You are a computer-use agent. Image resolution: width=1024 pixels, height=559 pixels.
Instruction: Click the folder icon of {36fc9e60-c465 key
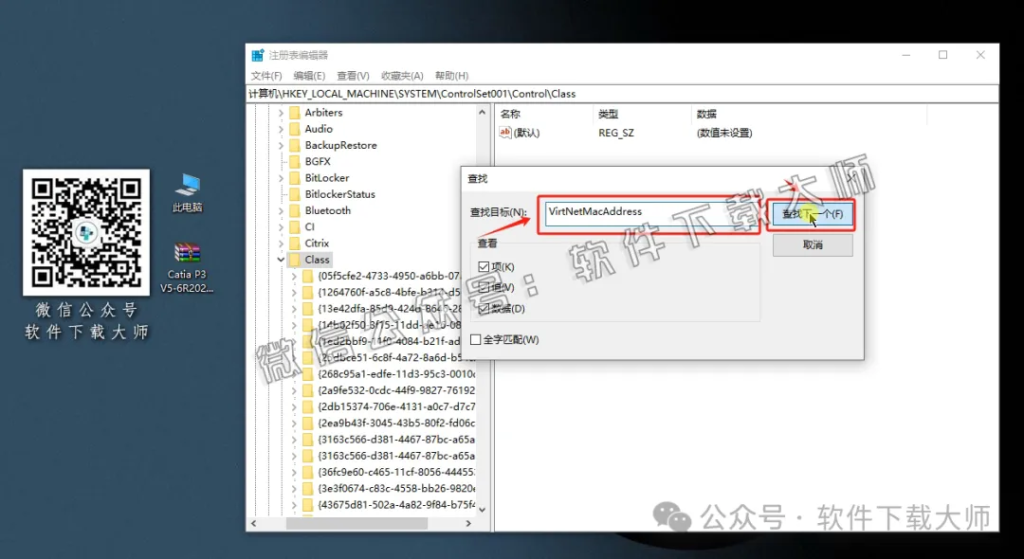click(308, 472)
